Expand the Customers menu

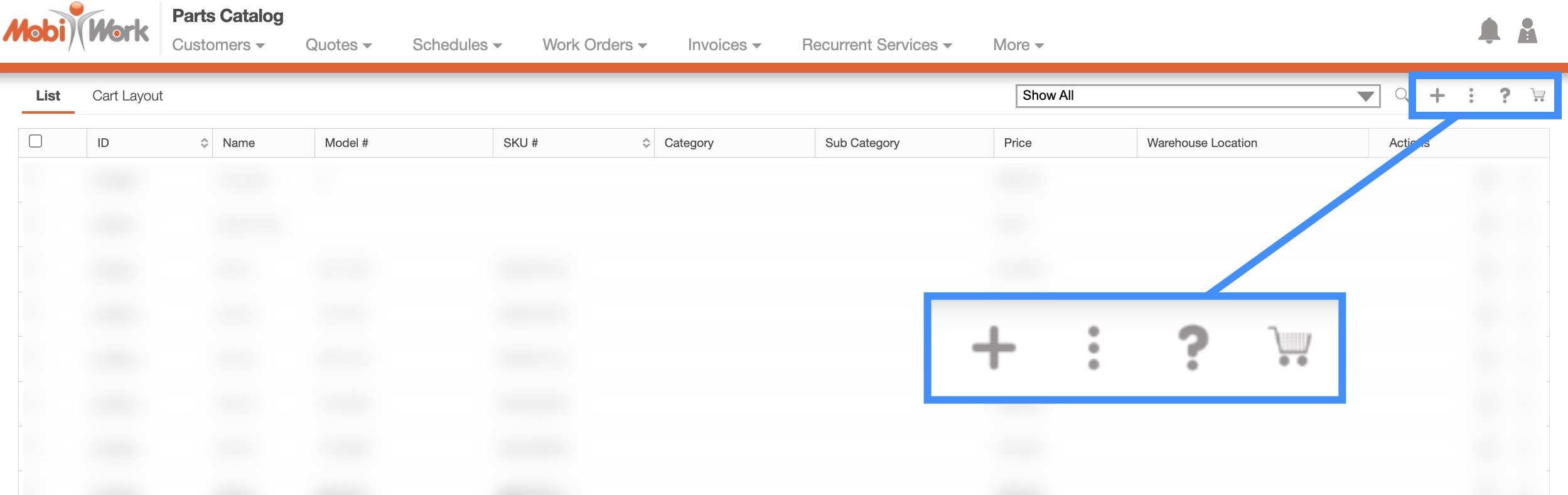tap(218, 45)
